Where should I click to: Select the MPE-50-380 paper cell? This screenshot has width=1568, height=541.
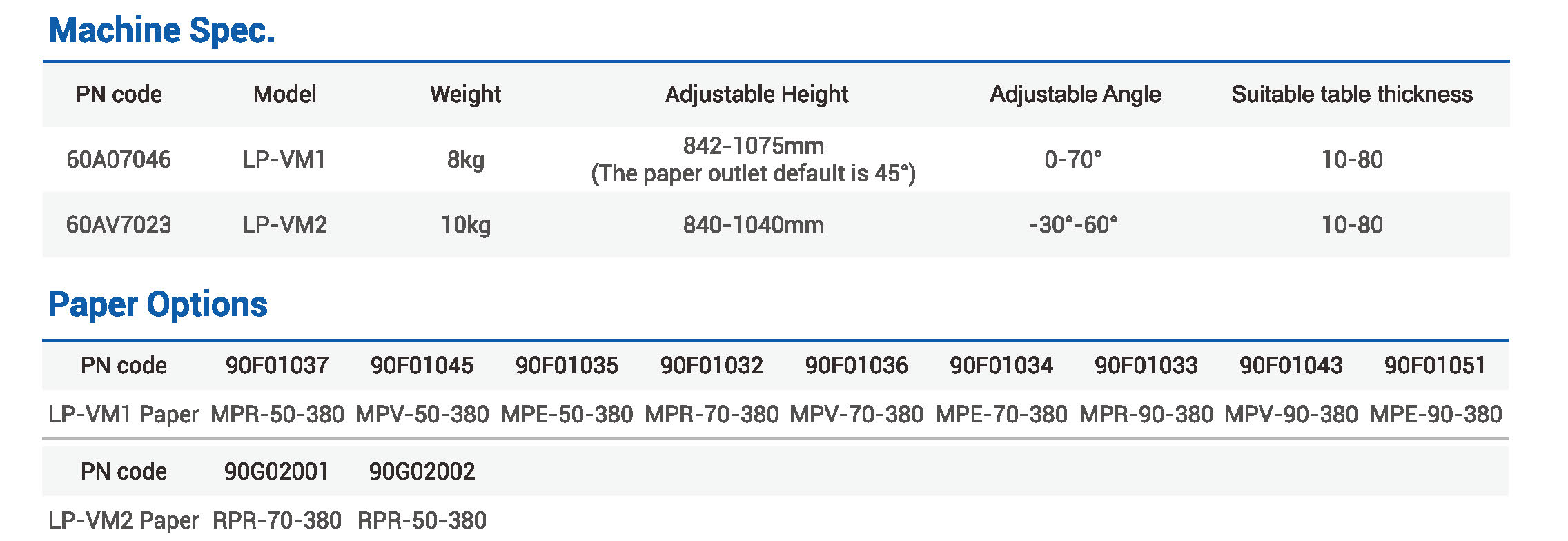[567, 415]
